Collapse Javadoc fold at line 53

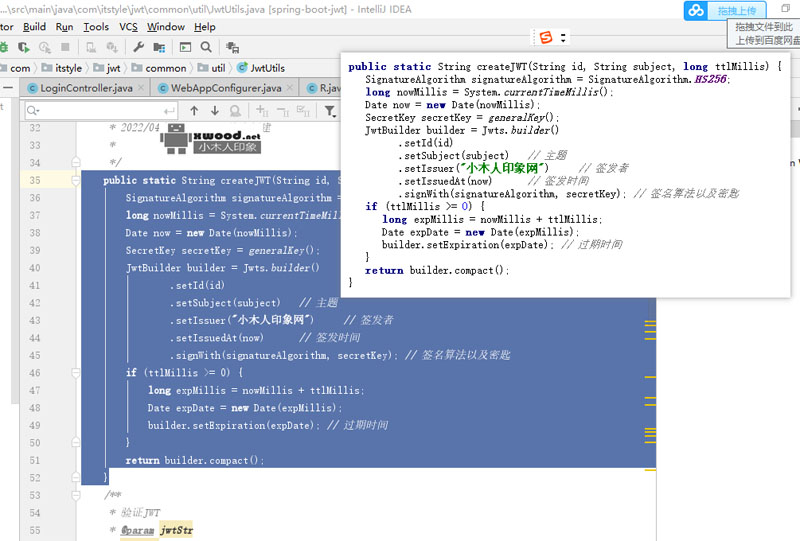pyautogui.click(x=76, y=495)
